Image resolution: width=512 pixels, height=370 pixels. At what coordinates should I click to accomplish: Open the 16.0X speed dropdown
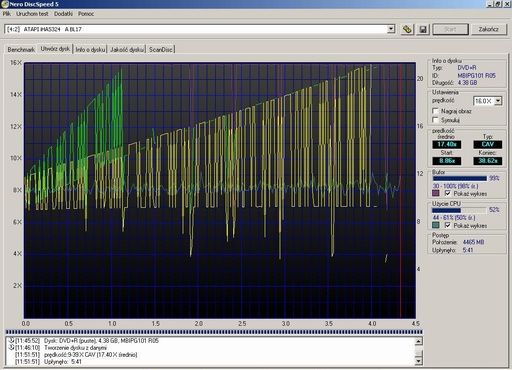coord(498,101)
